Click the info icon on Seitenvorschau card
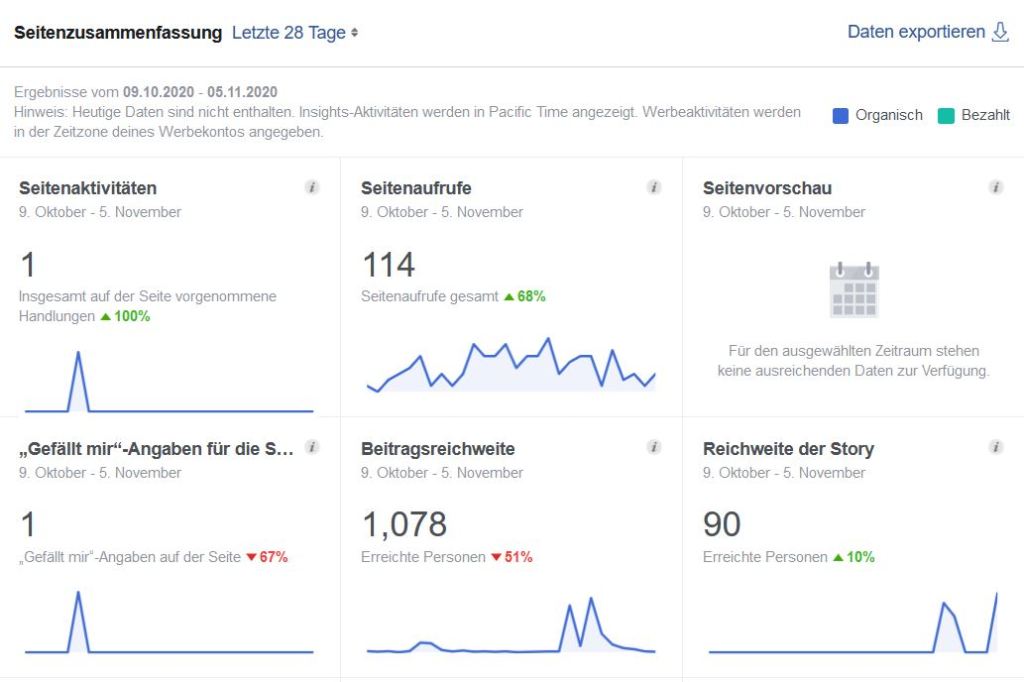This screenshot has height=682, width=1024. point(996,187)
